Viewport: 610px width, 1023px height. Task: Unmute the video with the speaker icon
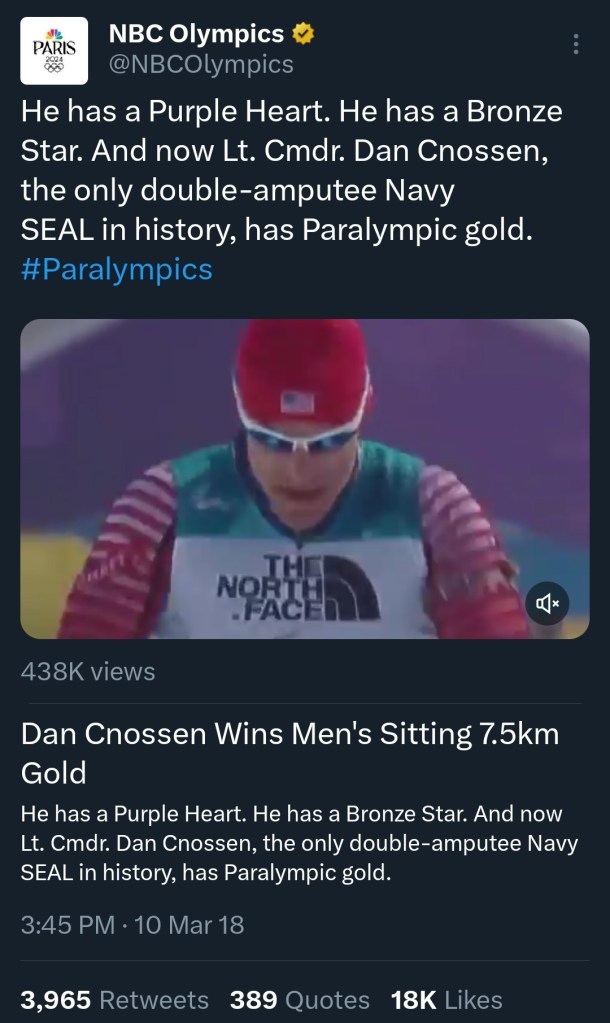pos(547,602)
